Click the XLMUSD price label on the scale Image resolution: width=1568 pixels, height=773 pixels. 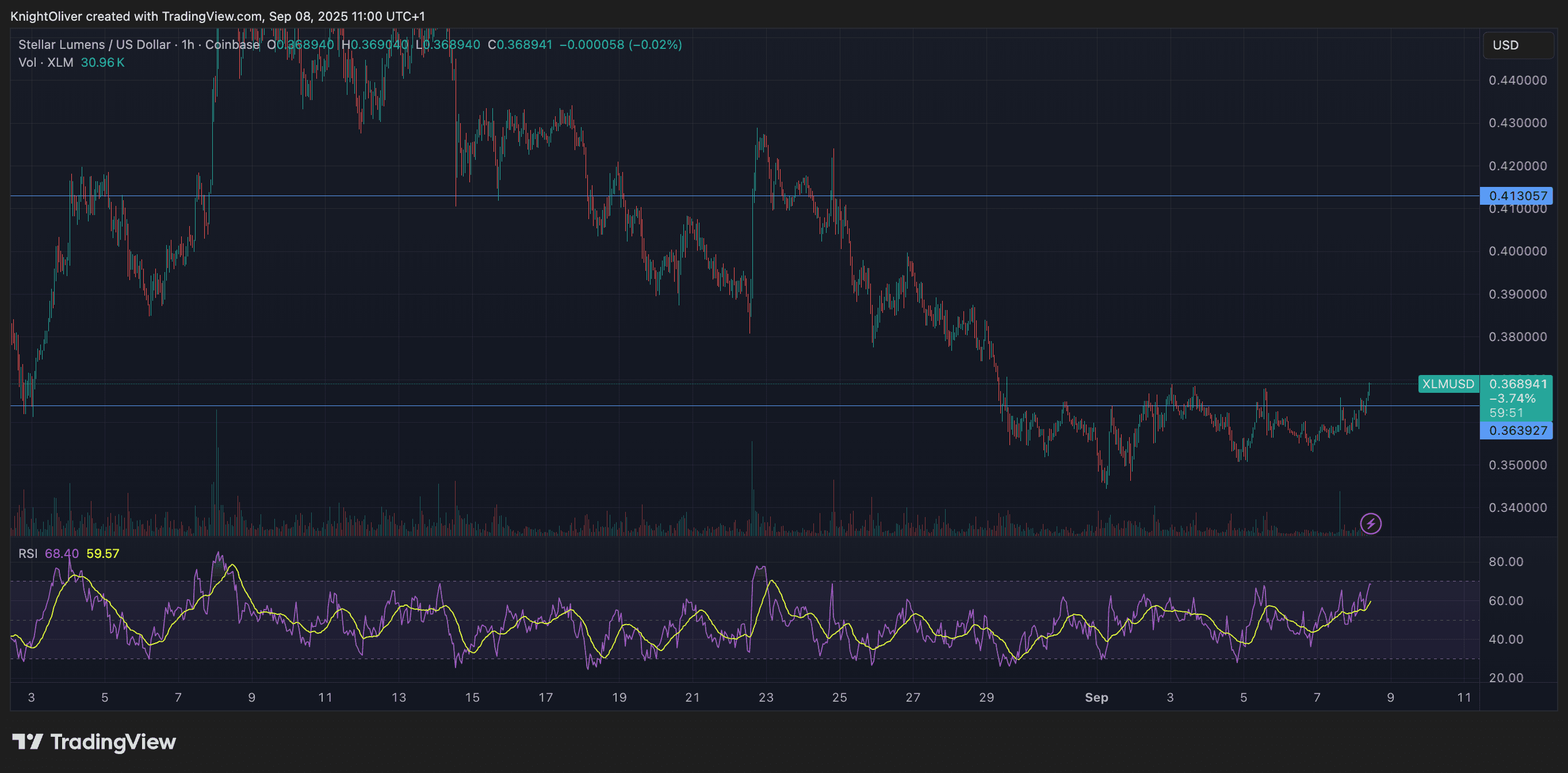(1448, 384)
